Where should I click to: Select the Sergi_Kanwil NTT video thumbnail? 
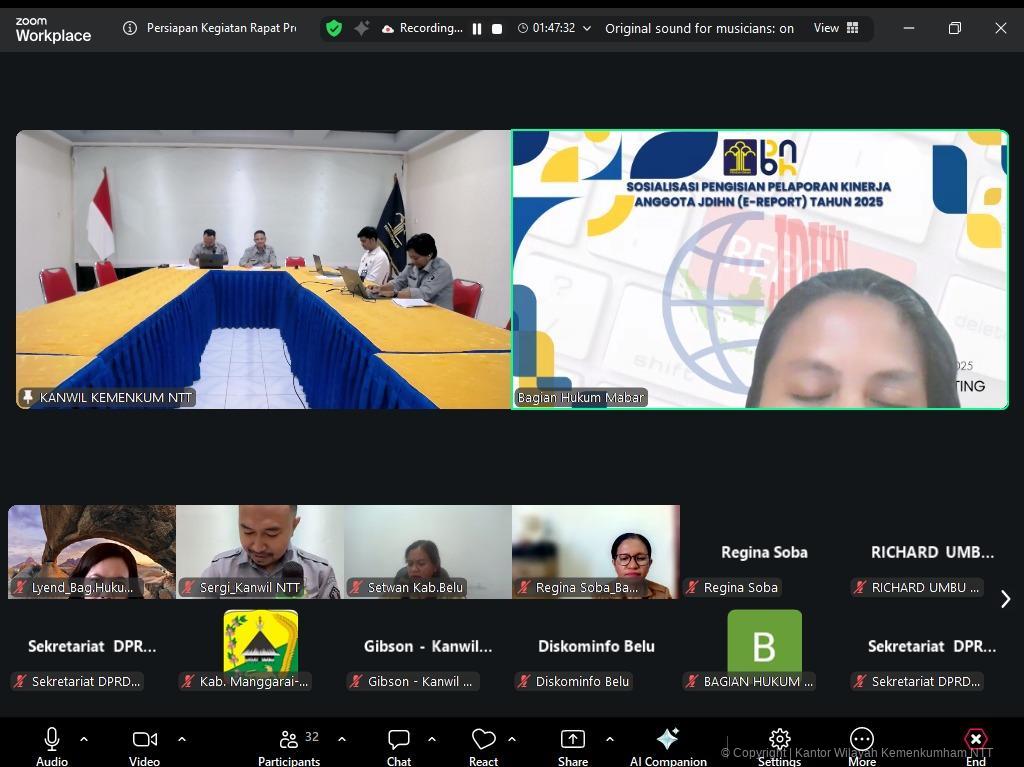tap(260, 551)
